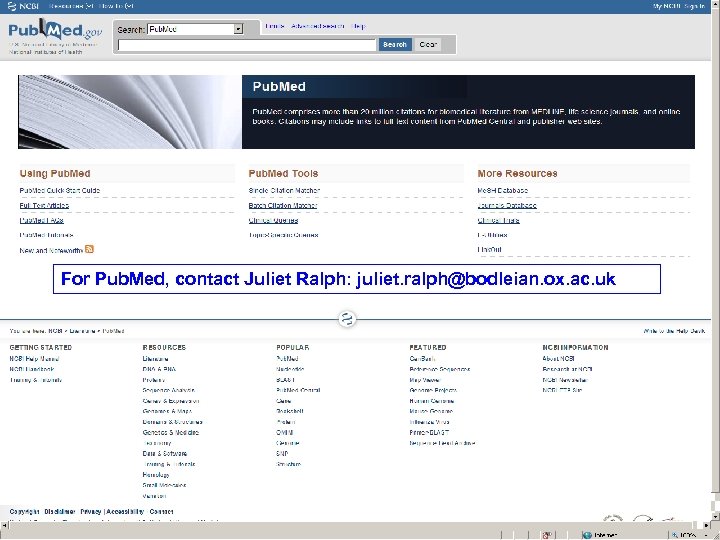
Task: Open the Copyright link in the footer
Action: (24, 512)
